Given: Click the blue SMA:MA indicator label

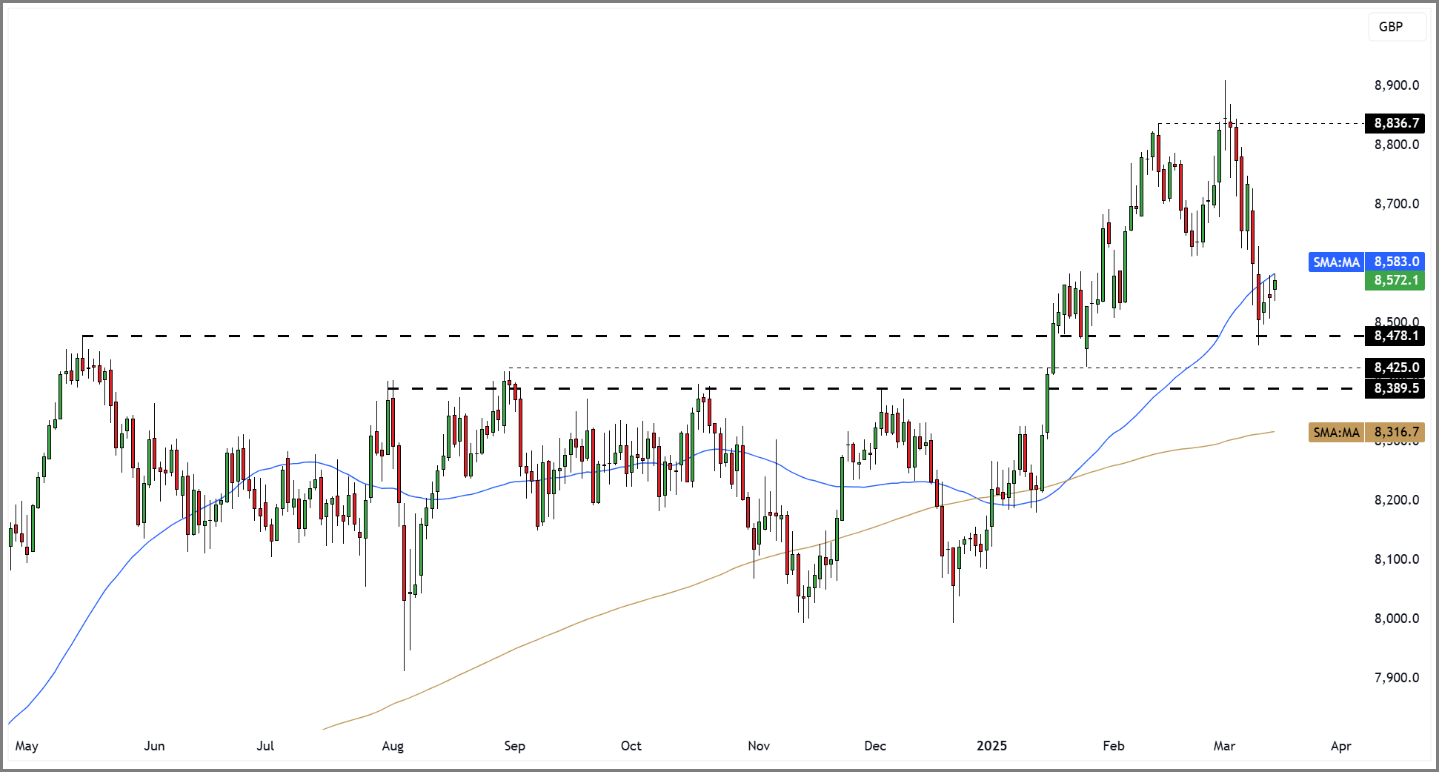Looking at the screenshot, I should coord(1336,262).
